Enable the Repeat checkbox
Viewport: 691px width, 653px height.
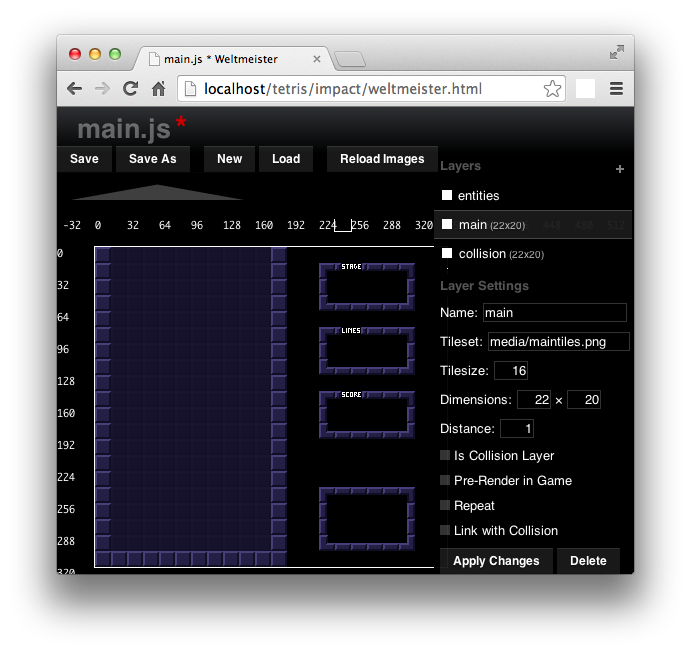point(445,506)
